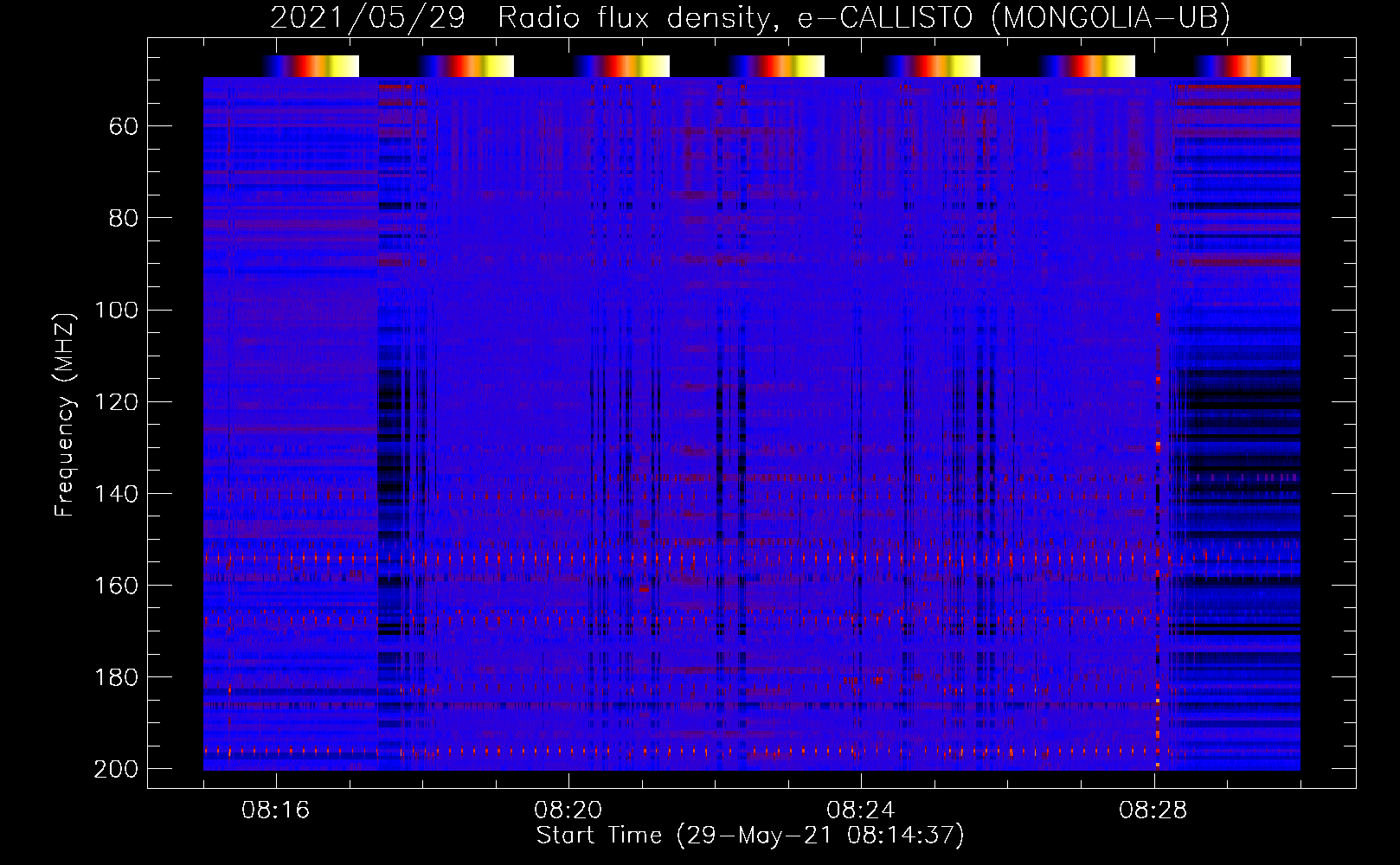
Task: Click the 160 frequency tick label
Action: point(116,585)
